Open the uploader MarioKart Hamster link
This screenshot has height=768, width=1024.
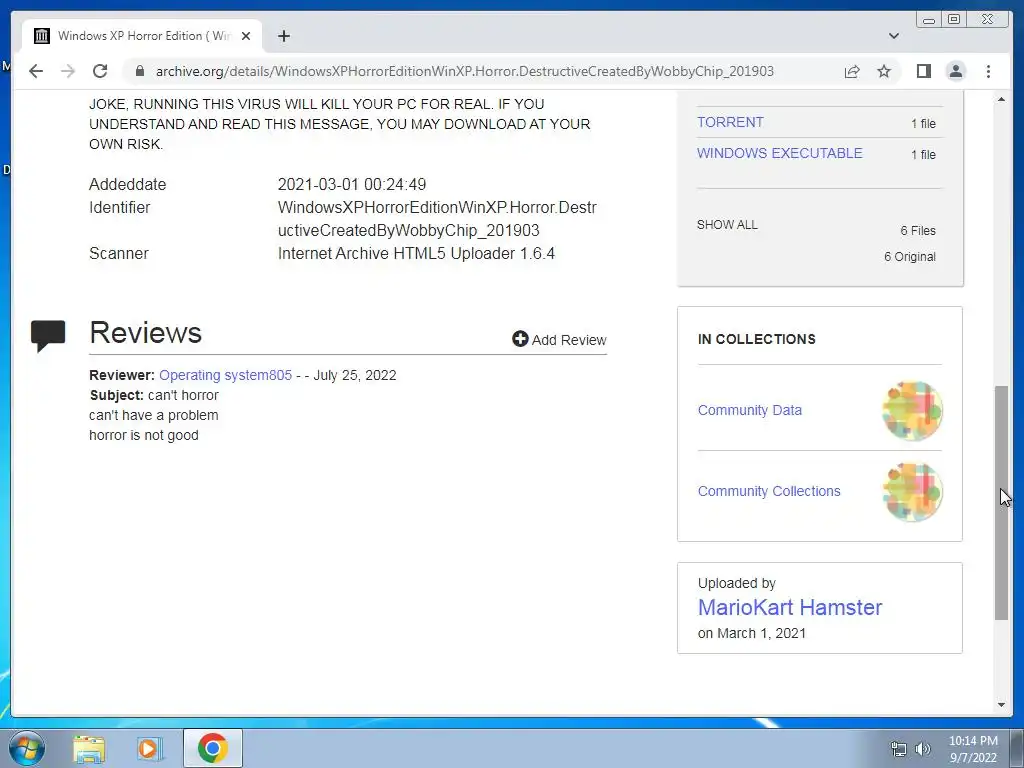coord(790,607)
